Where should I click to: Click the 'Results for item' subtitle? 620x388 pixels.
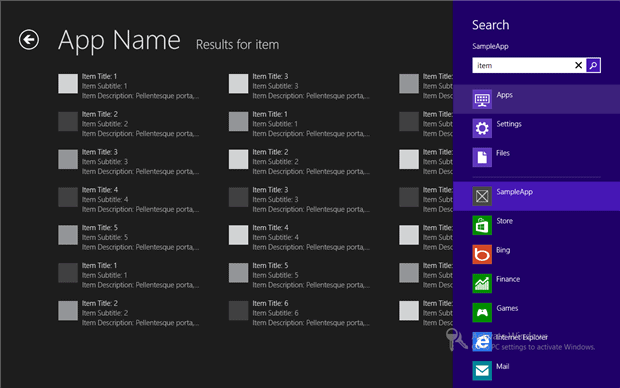237,44
